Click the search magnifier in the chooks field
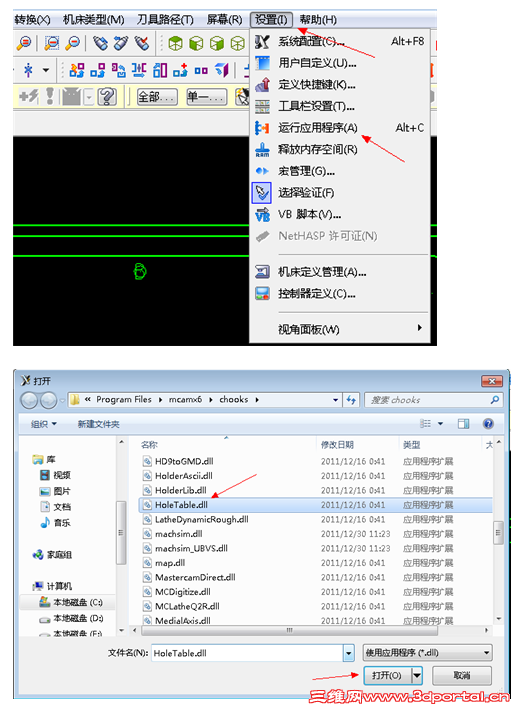Screen dimensions: 529x710 coord(495,400)
